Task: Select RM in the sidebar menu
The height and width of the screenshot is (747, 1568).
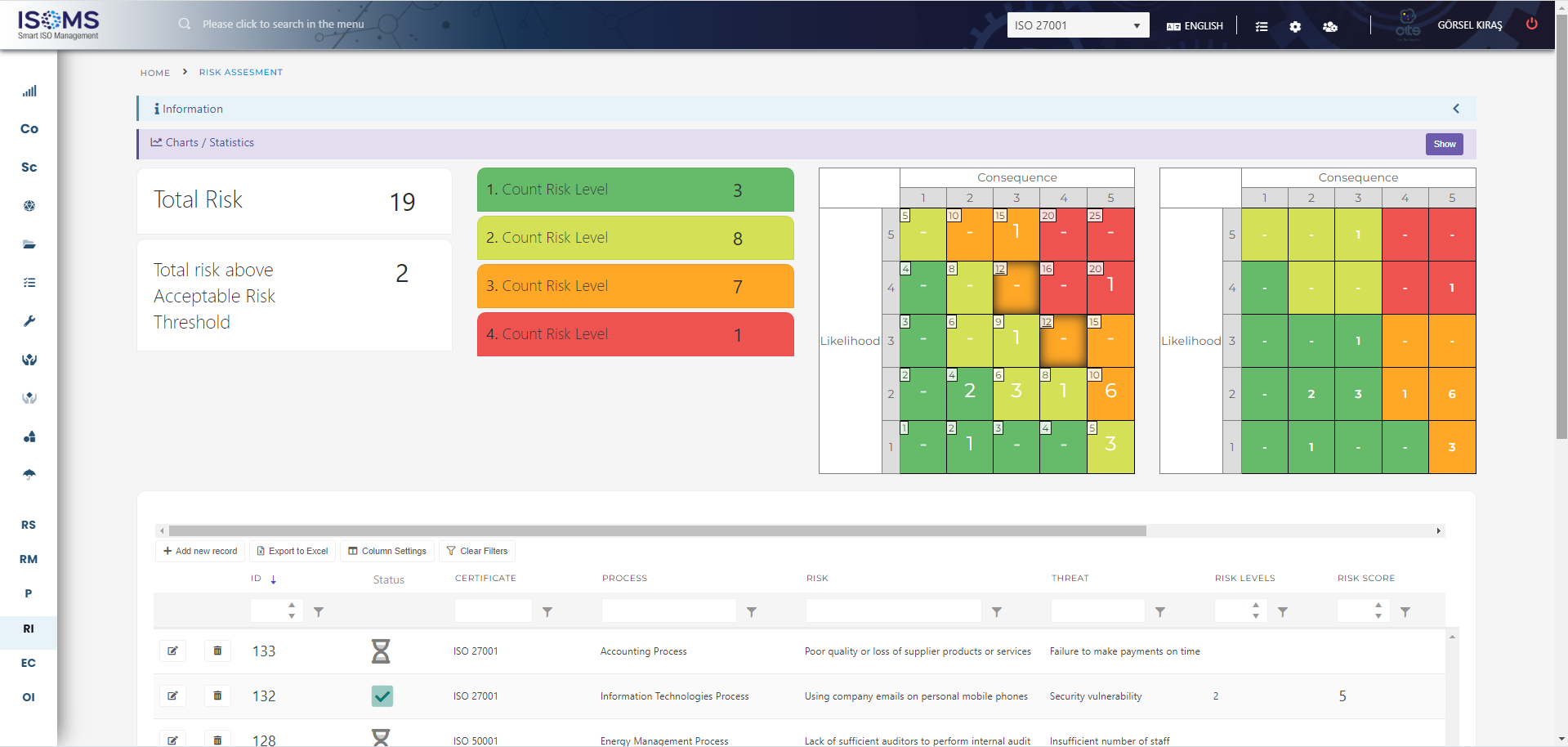Action: [x=29, y=559]
